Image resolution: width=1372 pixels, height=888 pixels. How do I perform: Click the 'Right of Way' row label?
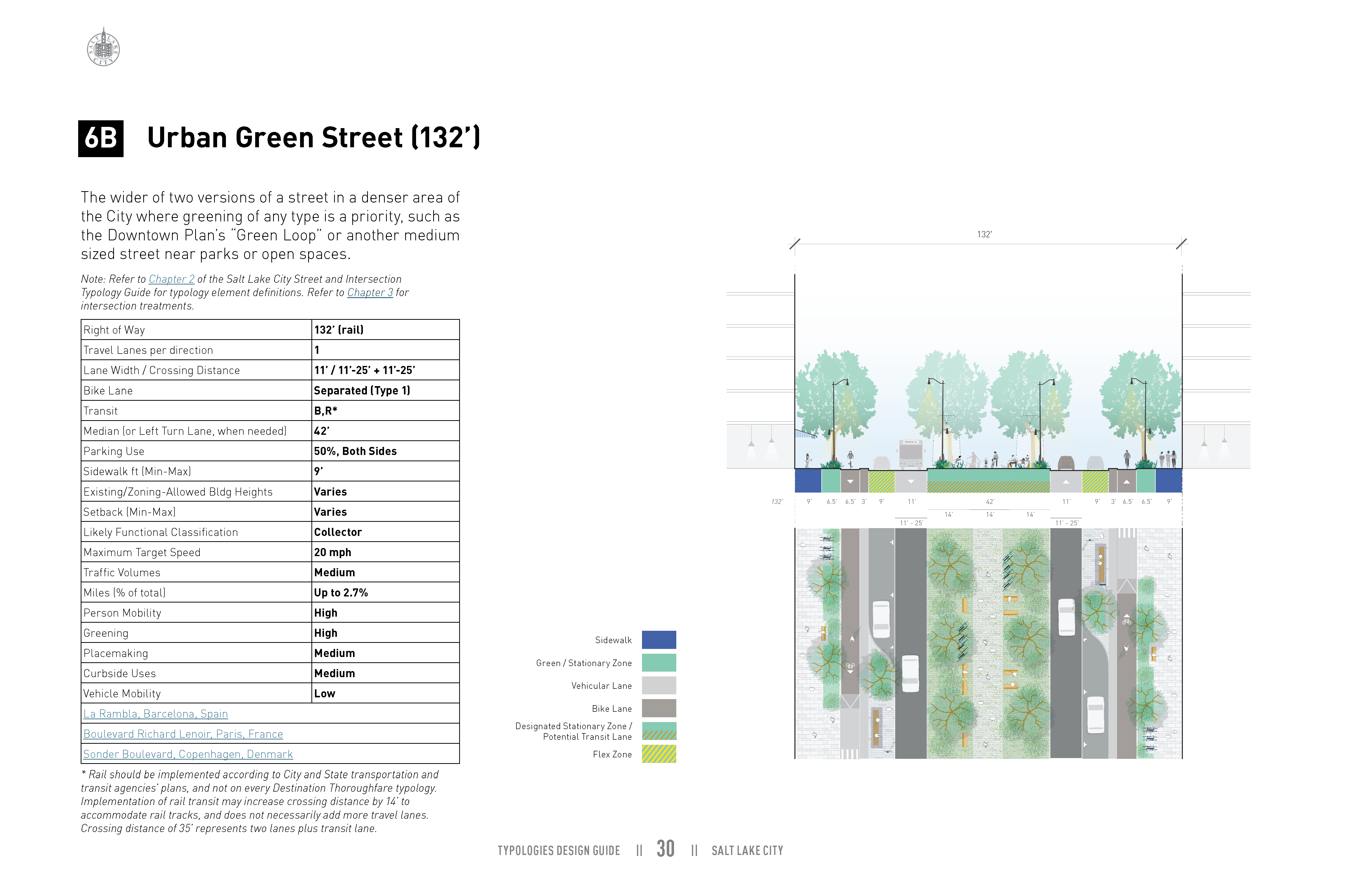point(114,330)
